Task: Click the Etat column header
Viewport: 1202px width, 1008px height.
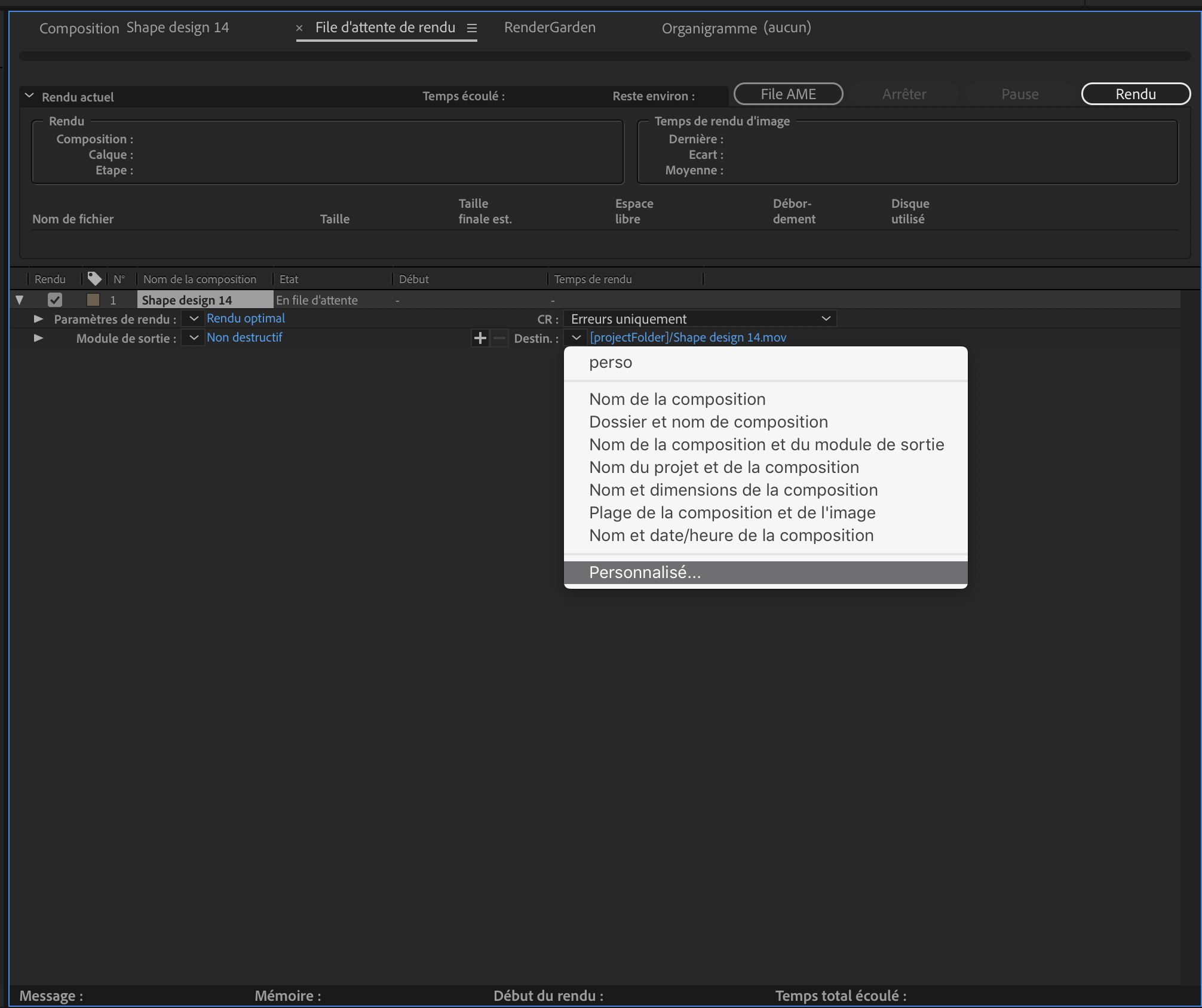Action: 289,279
